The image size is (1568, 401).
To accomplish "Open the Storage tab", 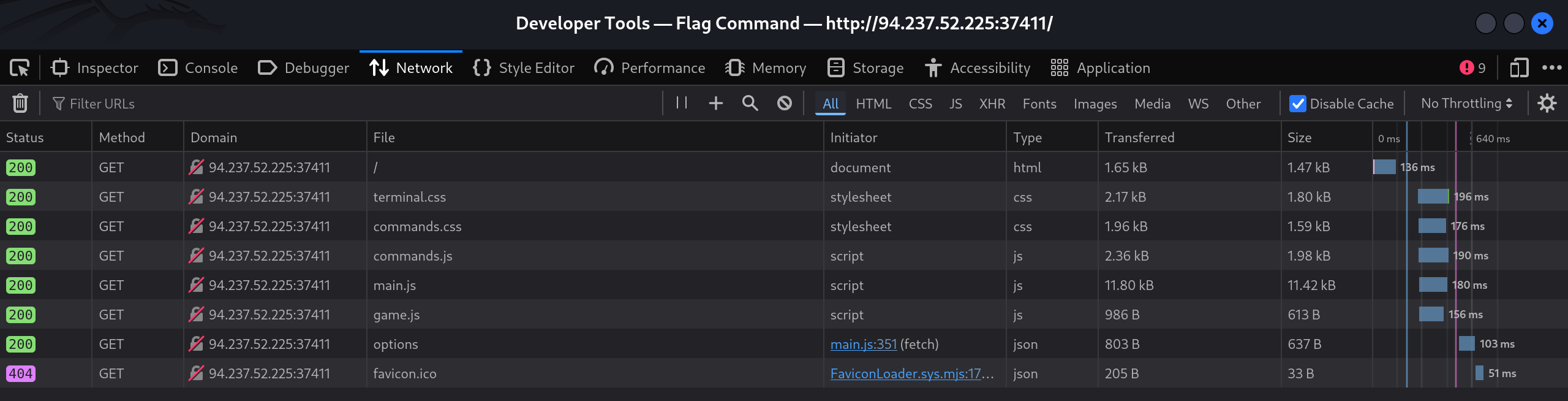I will (865, 67).
